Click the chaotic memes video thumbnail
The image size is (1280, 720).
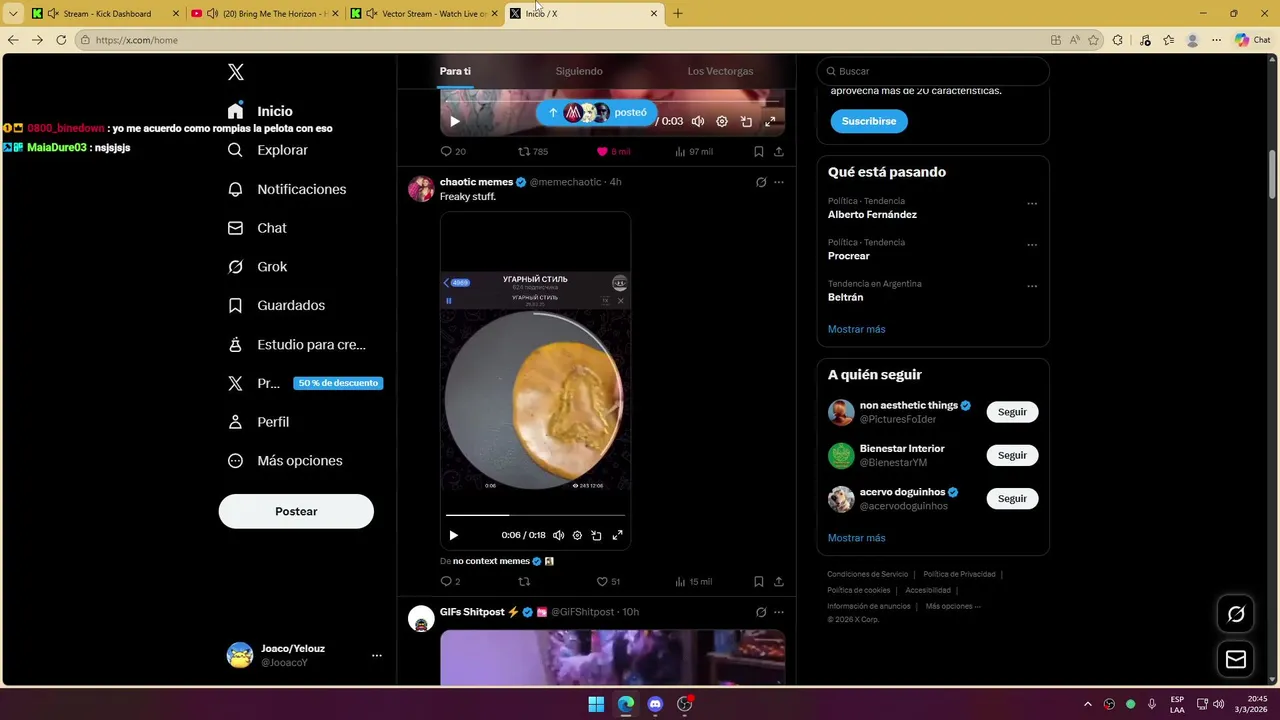[535, 380]
